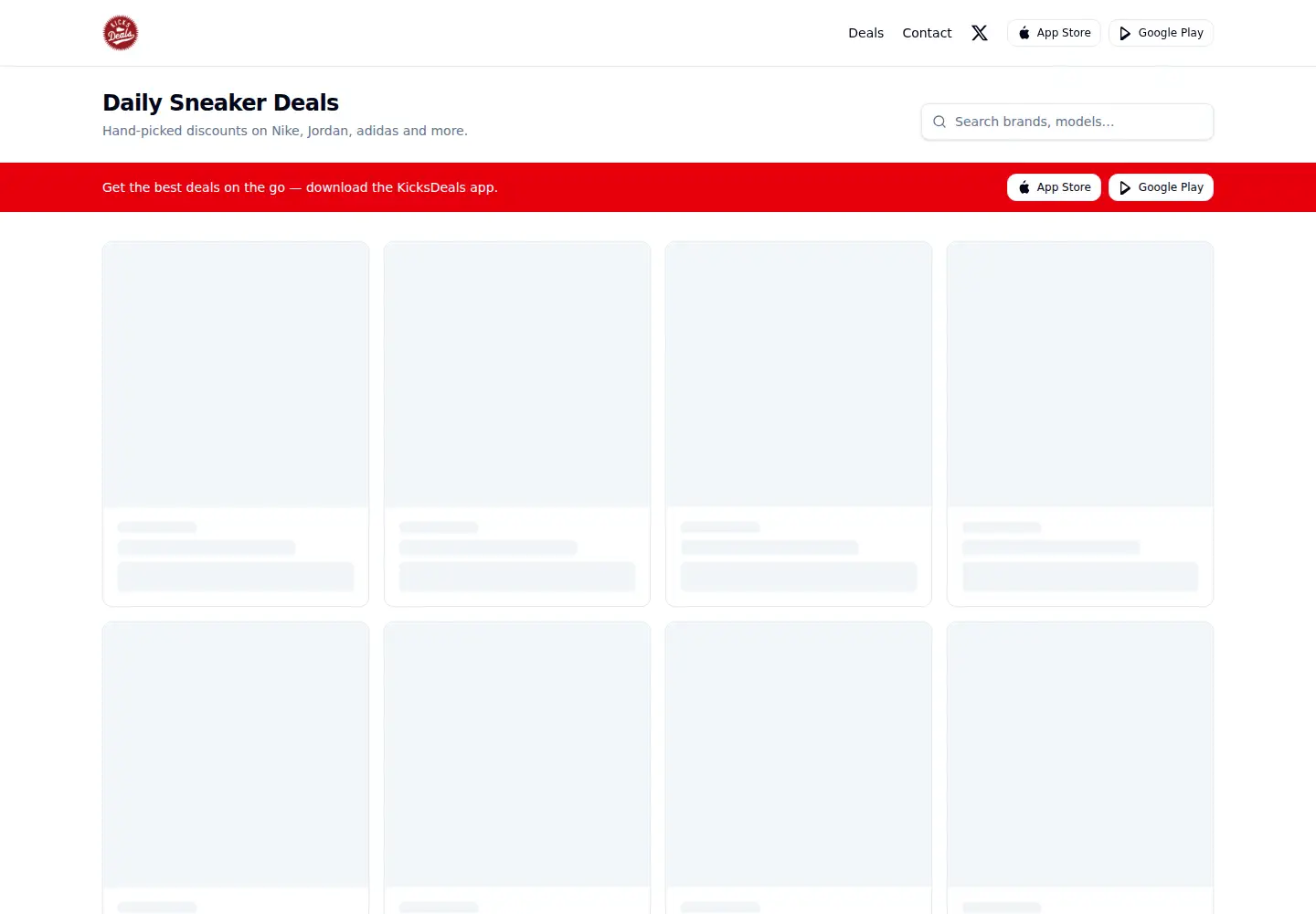Click the Daily Sneaker Deals heading

pyautogui.click(x=220, y=102)
